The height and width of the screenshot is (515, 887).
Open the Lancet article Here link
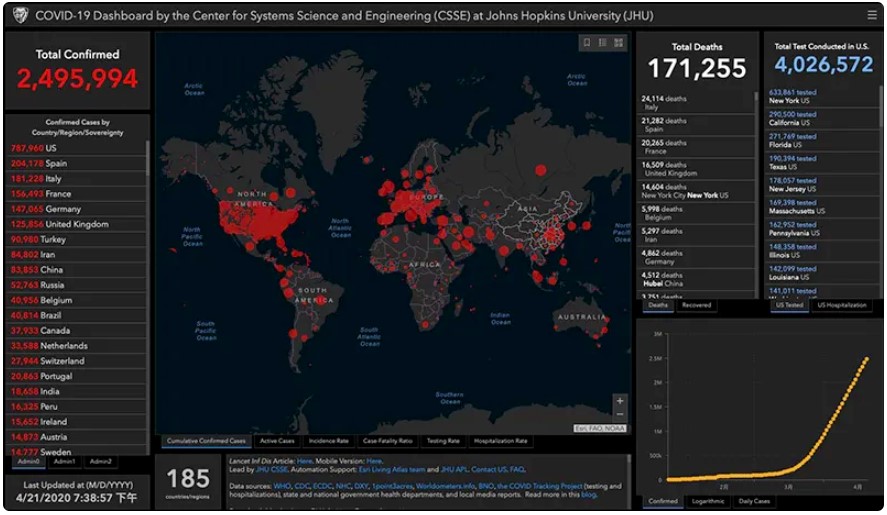point(304,461)
